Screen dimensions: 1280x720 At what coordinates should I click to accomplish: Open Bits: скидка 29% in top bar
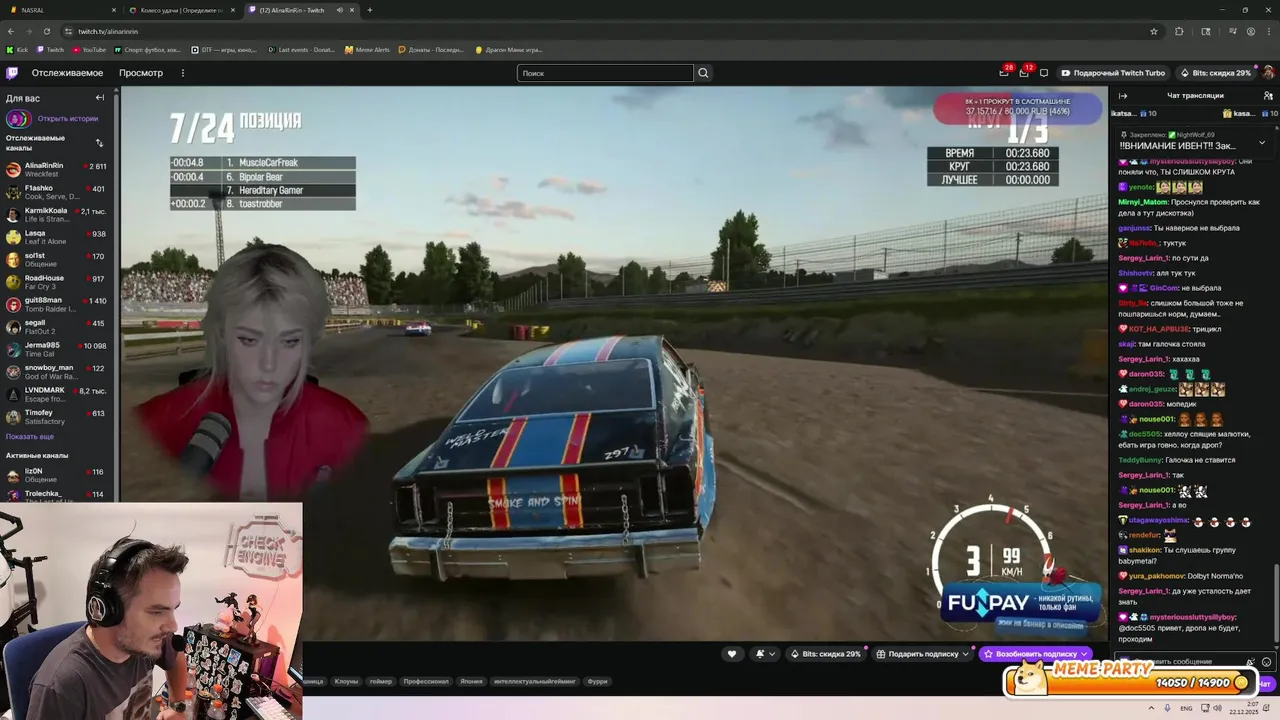tap(1215, 73)
